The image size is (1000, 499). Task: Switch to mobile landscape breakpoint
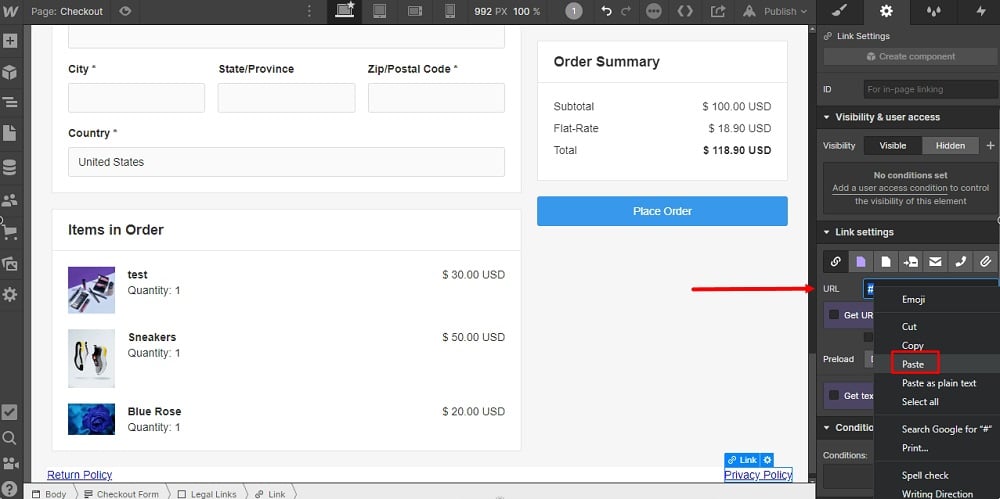[415, 11]
